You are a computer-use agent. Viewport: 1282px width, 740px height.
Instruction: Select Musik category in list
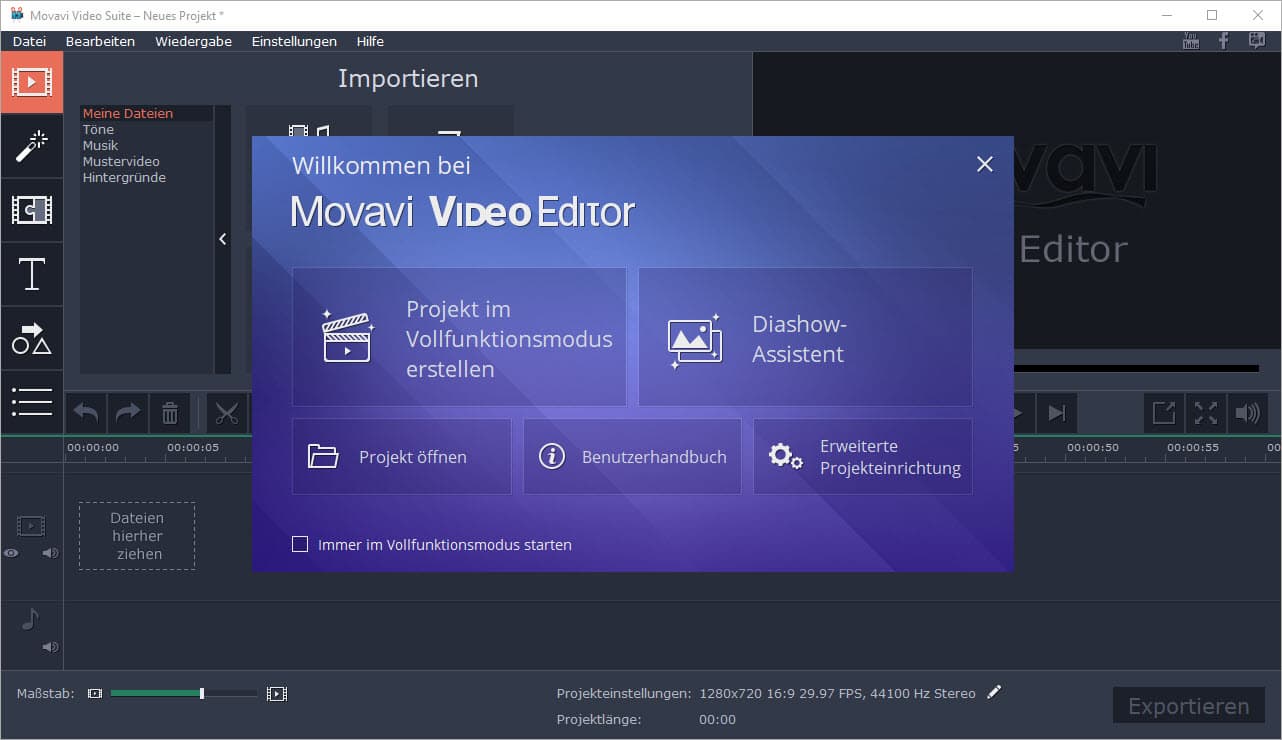(100, 145)
